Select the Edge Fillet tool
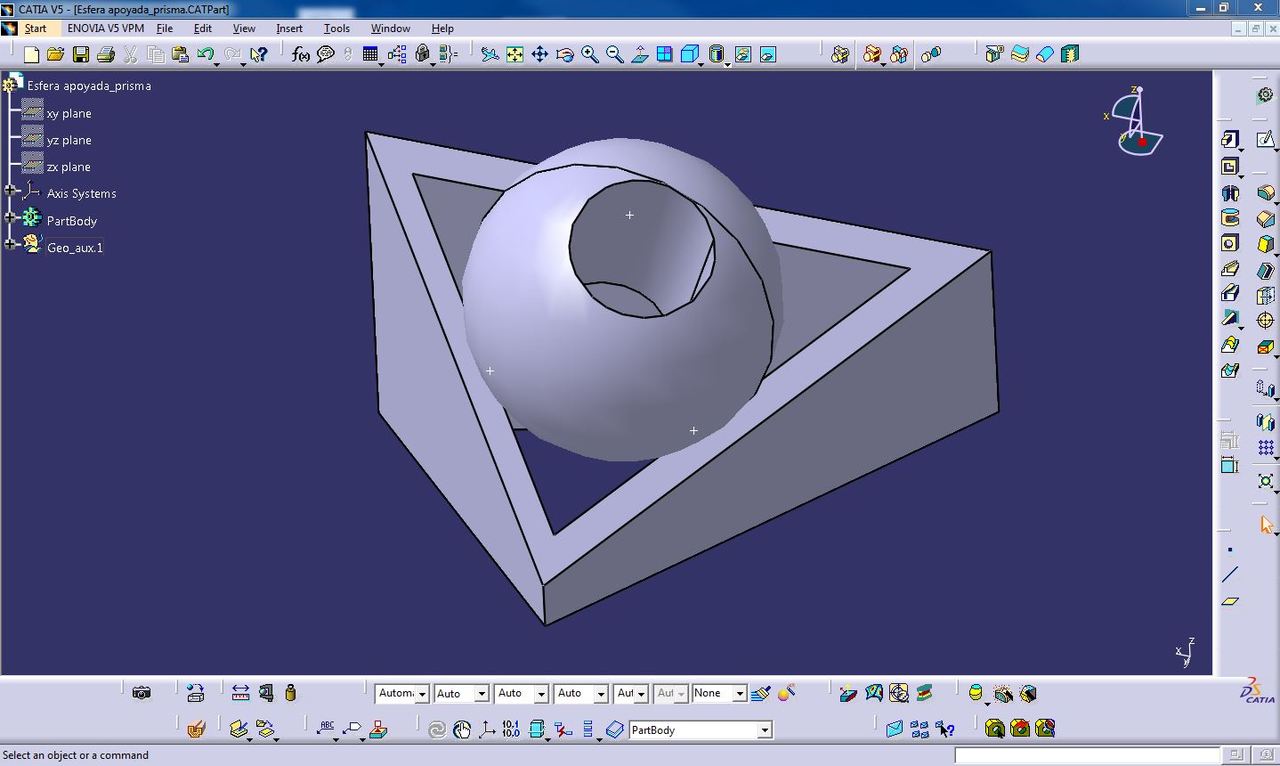This screenshot has height=766, width=1280. pyautogui.click(x=1265, y=192)
